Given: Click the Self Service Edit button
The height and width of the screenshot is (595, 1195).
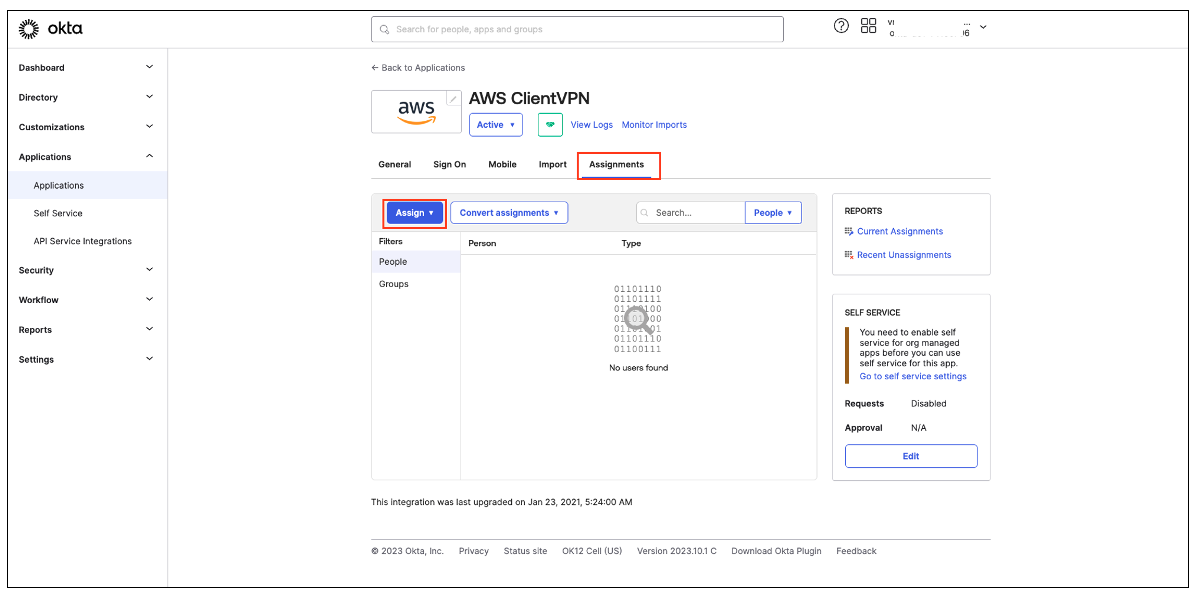Looking at the screenshot, I should [911, 456].
